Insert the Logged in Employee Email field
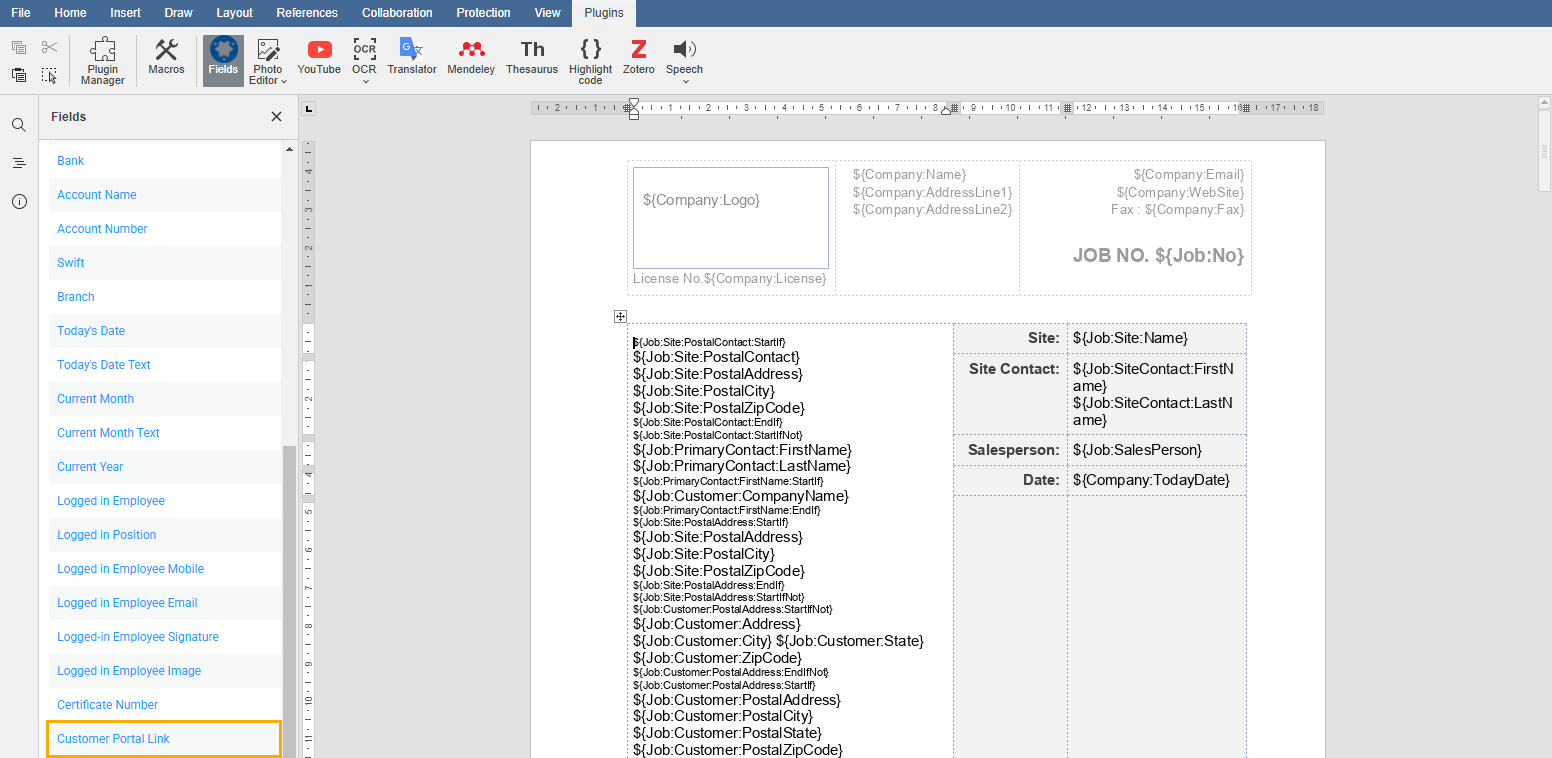The height and width of the screenshot is (758, 1552). (x=127, y=603)
